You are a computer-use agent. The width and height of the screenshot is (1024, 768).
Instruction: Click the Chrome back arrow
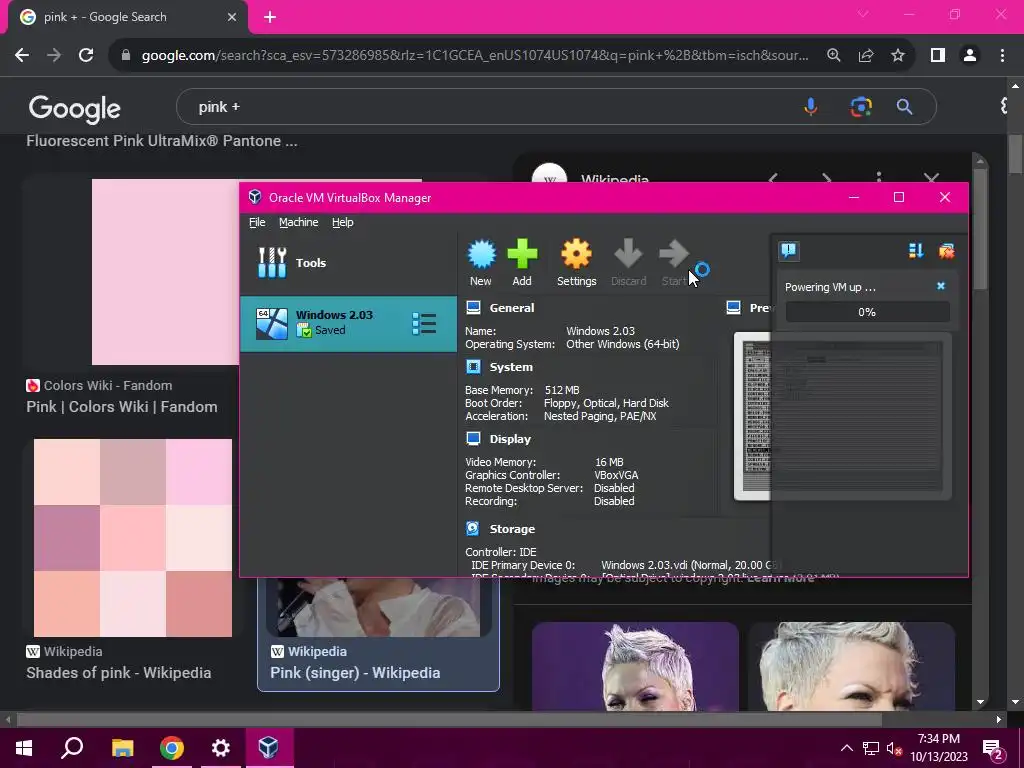(x=22, y=56)
